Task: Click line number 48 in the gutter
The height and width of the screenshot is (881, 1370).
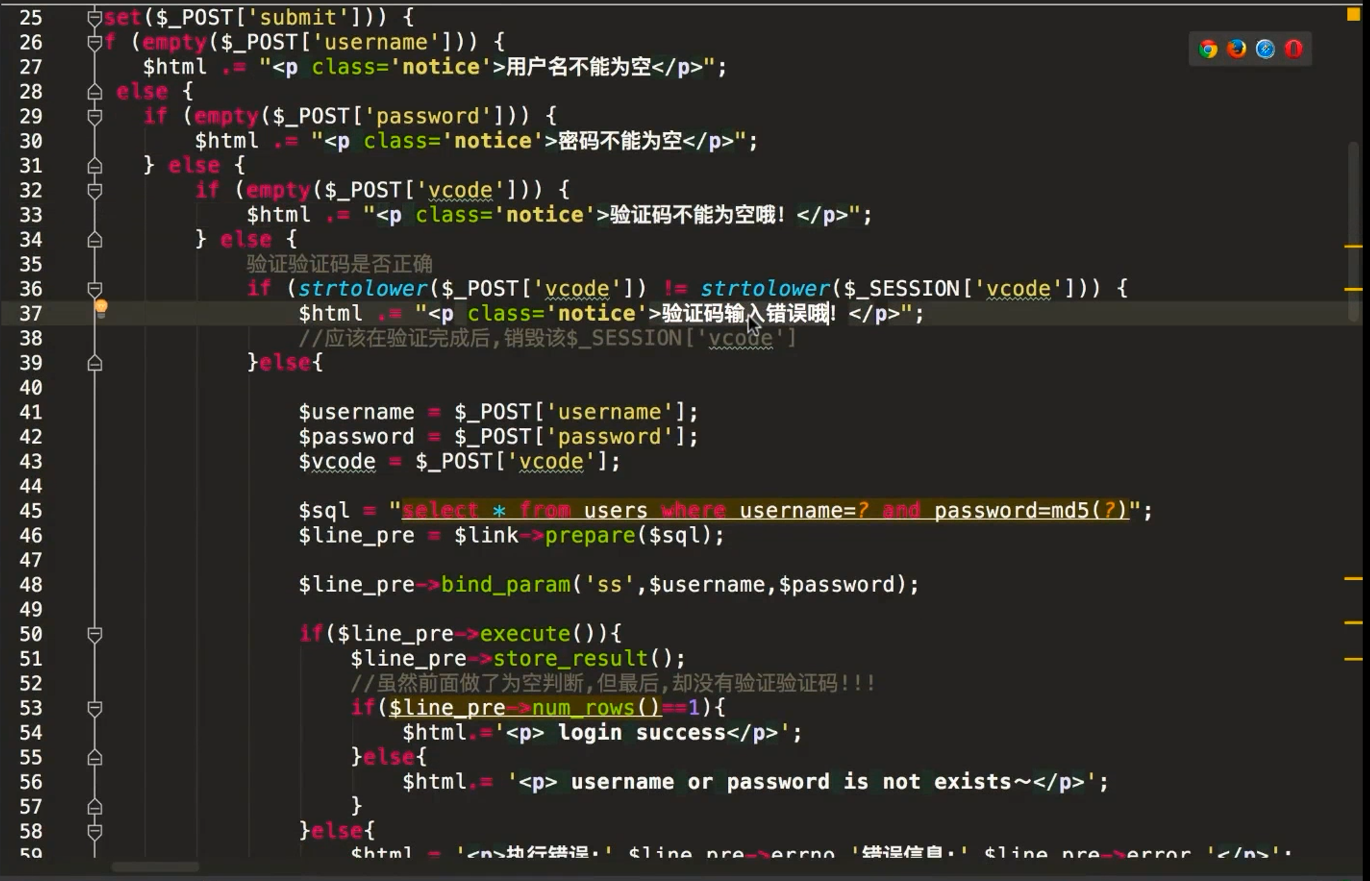Action: pos(31,585)
